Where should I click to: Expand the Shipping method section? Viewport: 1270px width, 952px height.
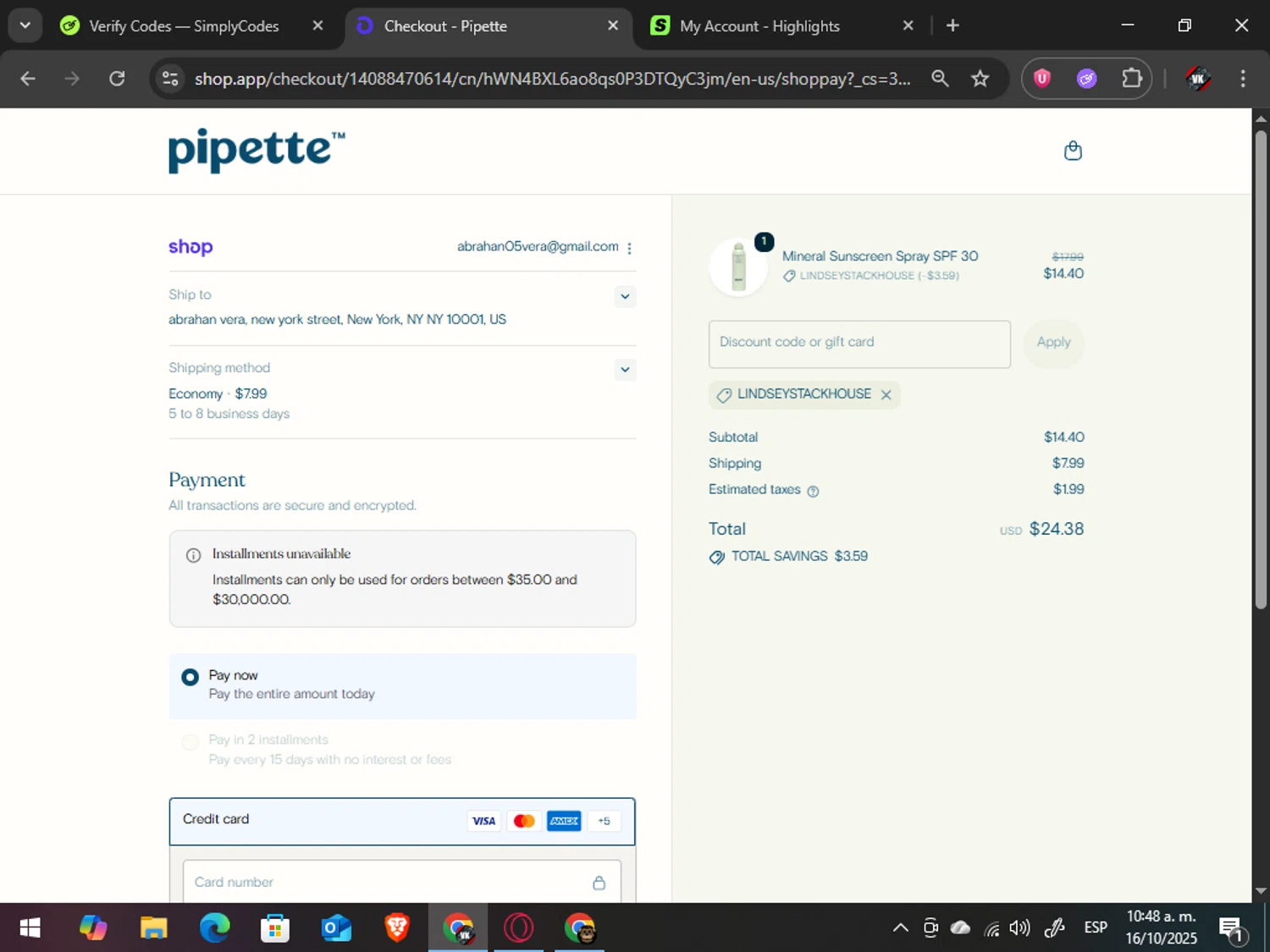(625, 369)
